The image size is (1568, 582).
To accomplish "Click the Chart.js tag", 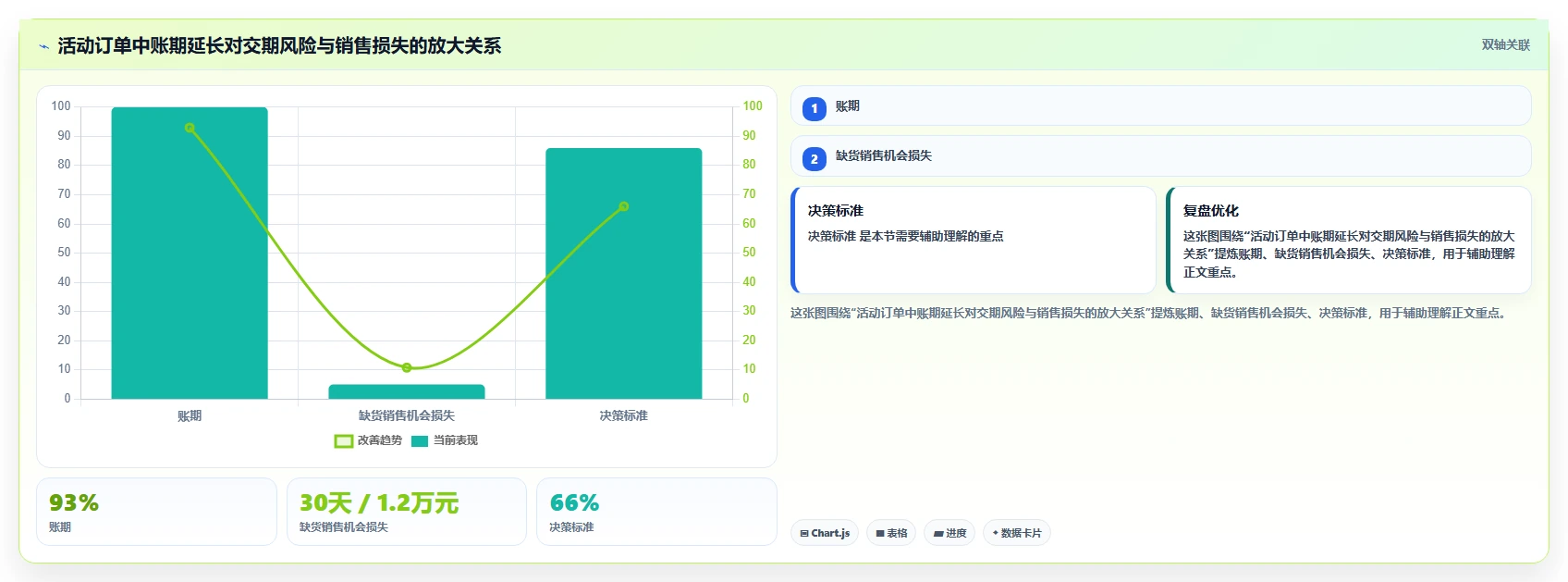I will [825, 533].
